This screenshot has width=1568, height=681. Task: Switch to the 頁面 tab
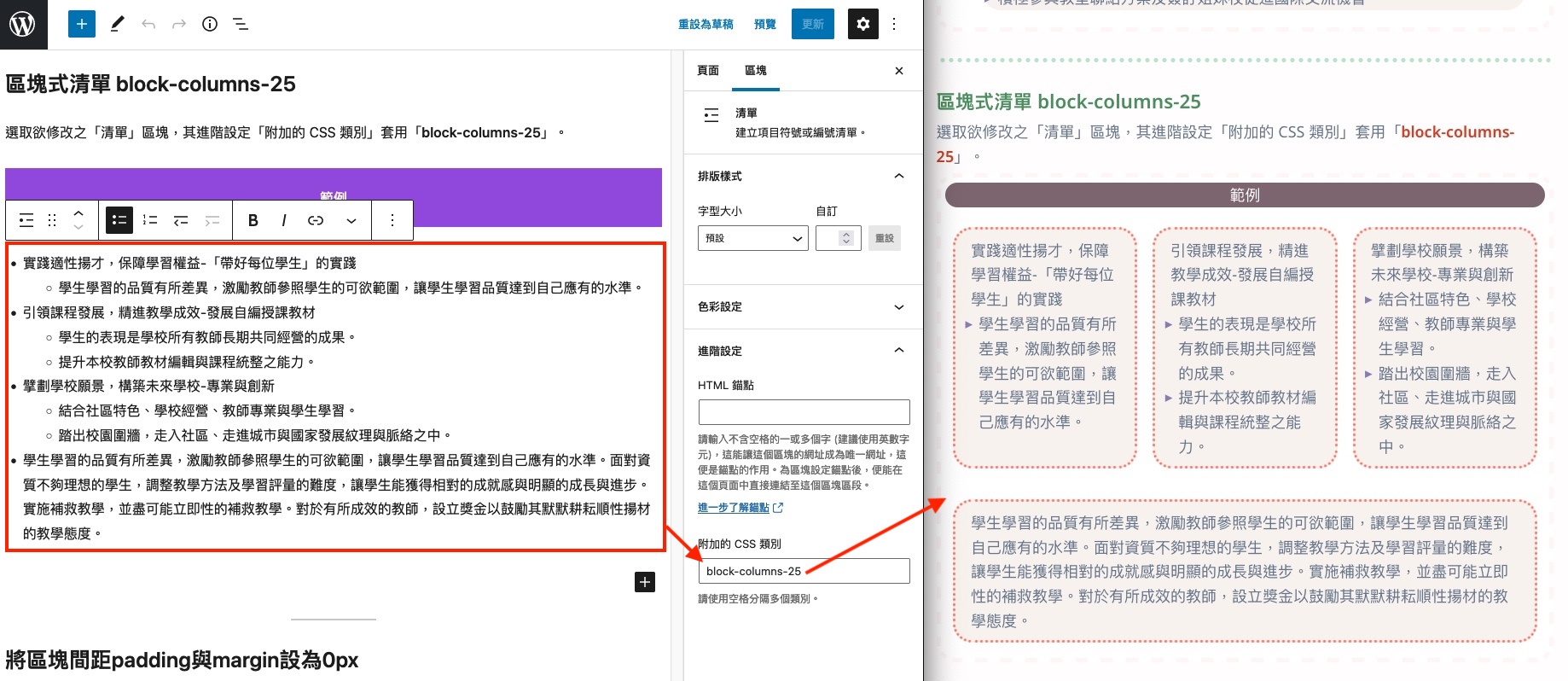click(x=708, y=71)
